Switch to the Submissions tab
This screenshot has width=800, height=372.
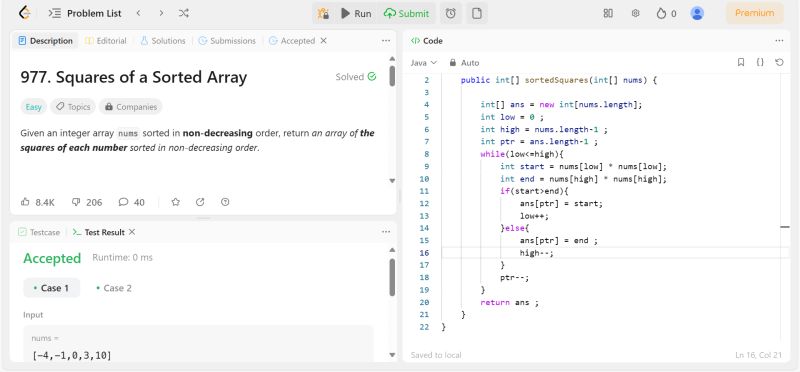(x=227, y=41)
